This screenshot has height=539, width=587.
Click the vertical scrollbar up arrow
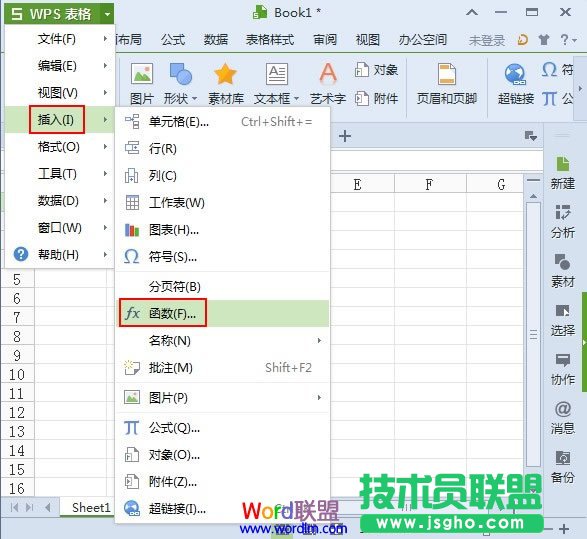(533, 196)
